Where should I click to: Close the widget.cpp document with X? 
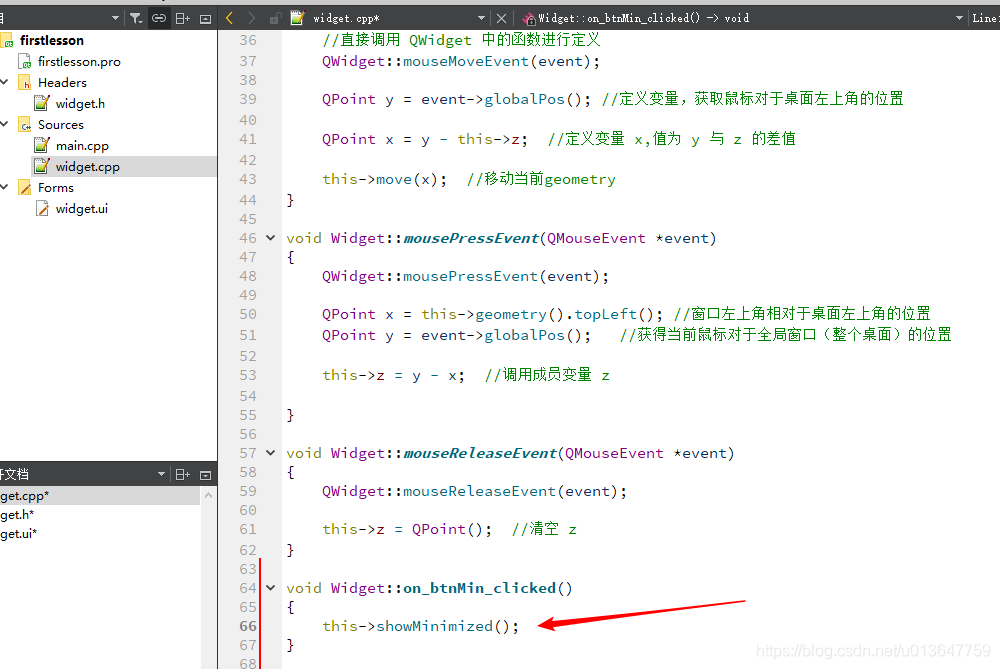click(x=502, y=18)
